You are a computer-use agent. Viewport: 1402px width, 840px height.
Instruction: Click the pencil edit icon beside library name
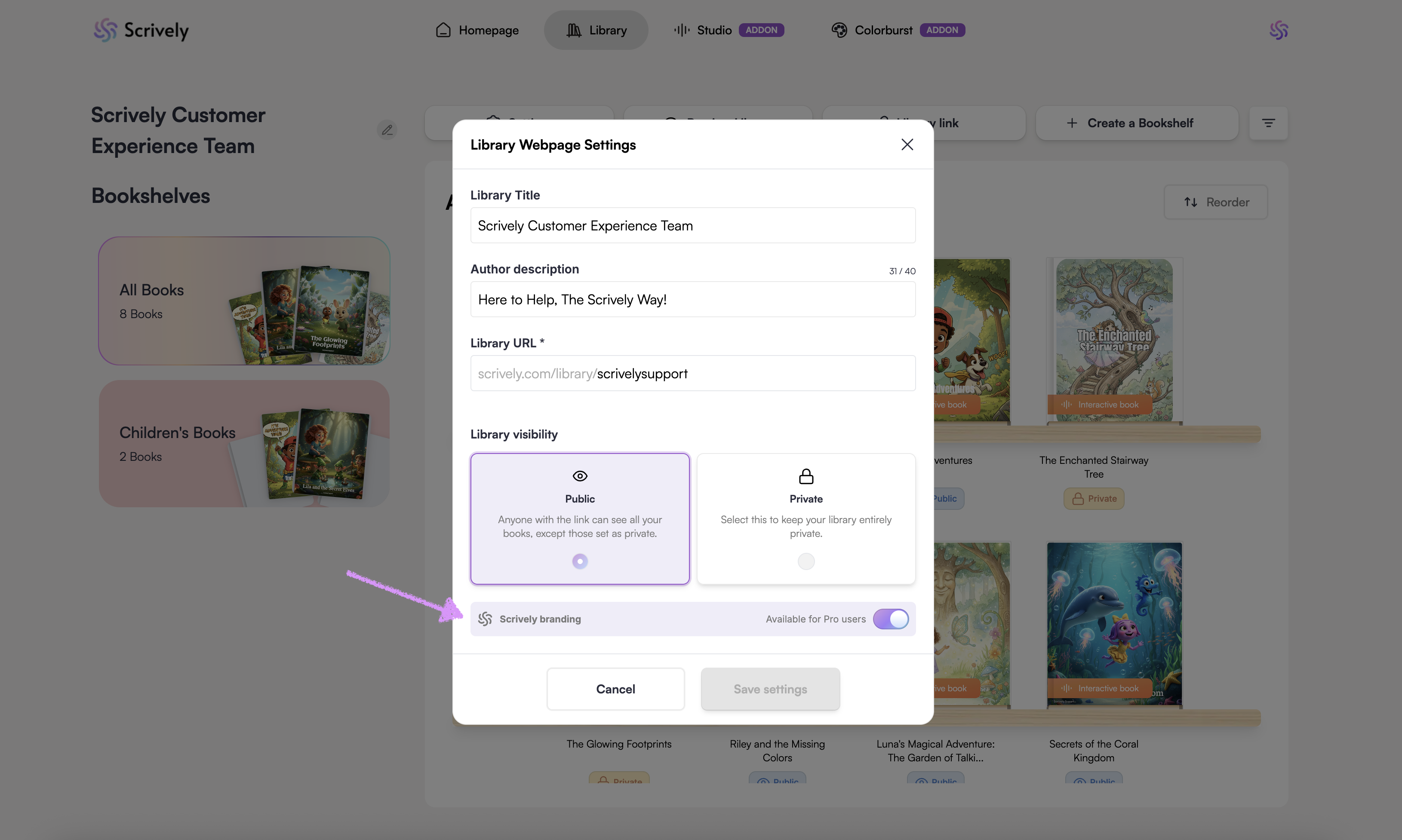coord(387,130)
